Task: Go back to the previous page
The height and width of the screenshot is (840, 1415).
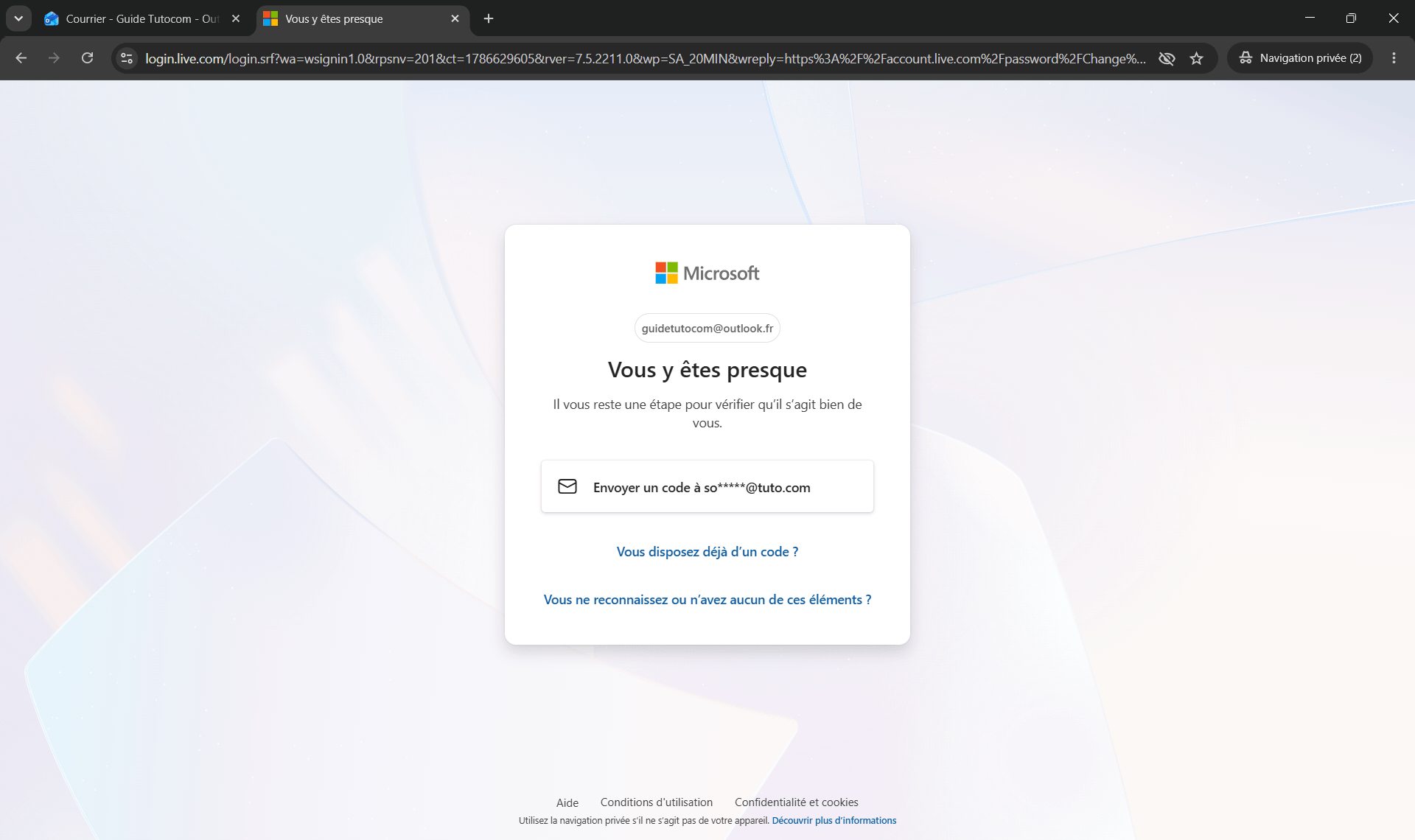Action: point(21,58)
